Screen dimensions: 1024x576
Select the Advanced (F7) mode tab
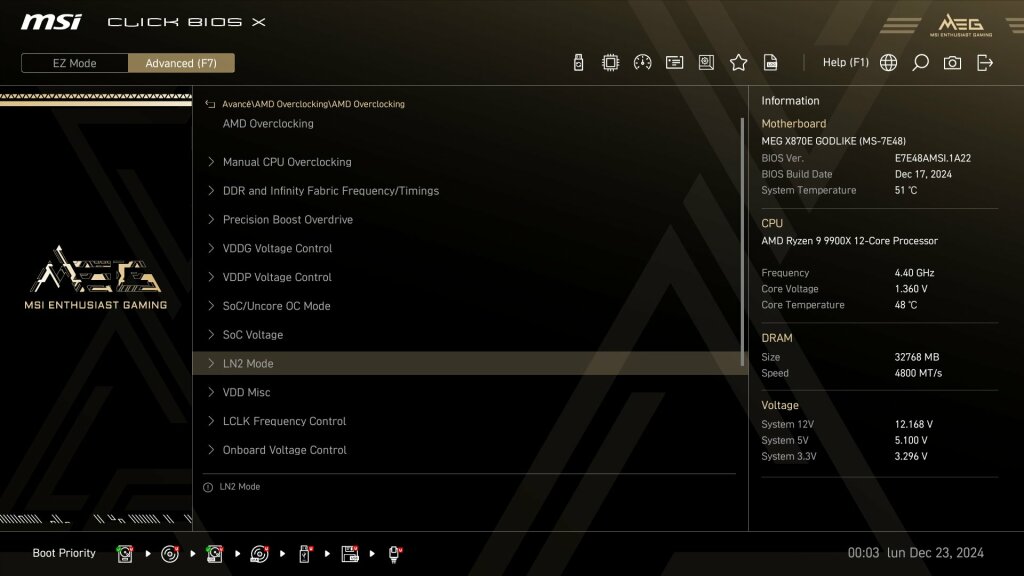point(181,63)
